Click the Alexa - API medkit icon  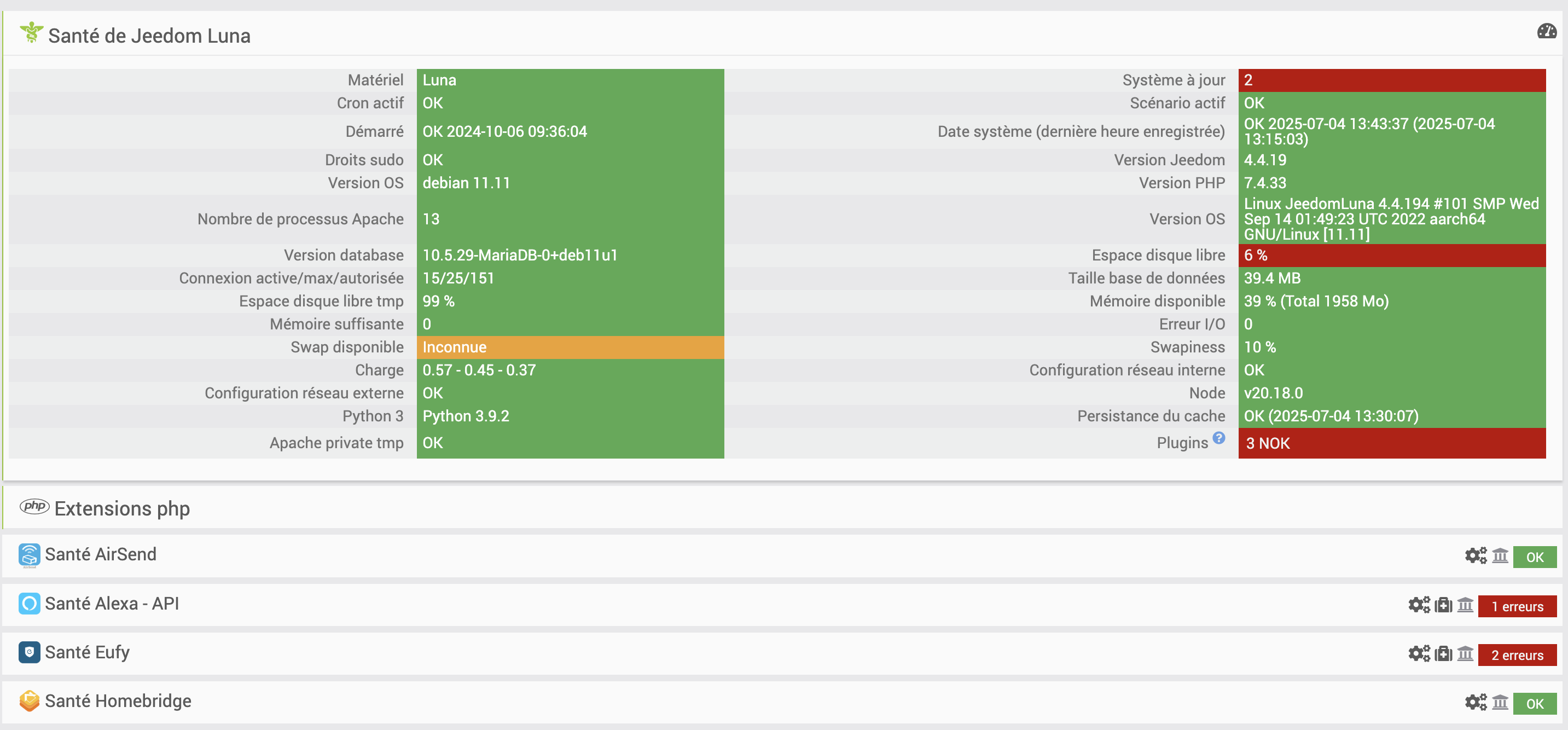pyautogui.click(x=1443, y=605)
